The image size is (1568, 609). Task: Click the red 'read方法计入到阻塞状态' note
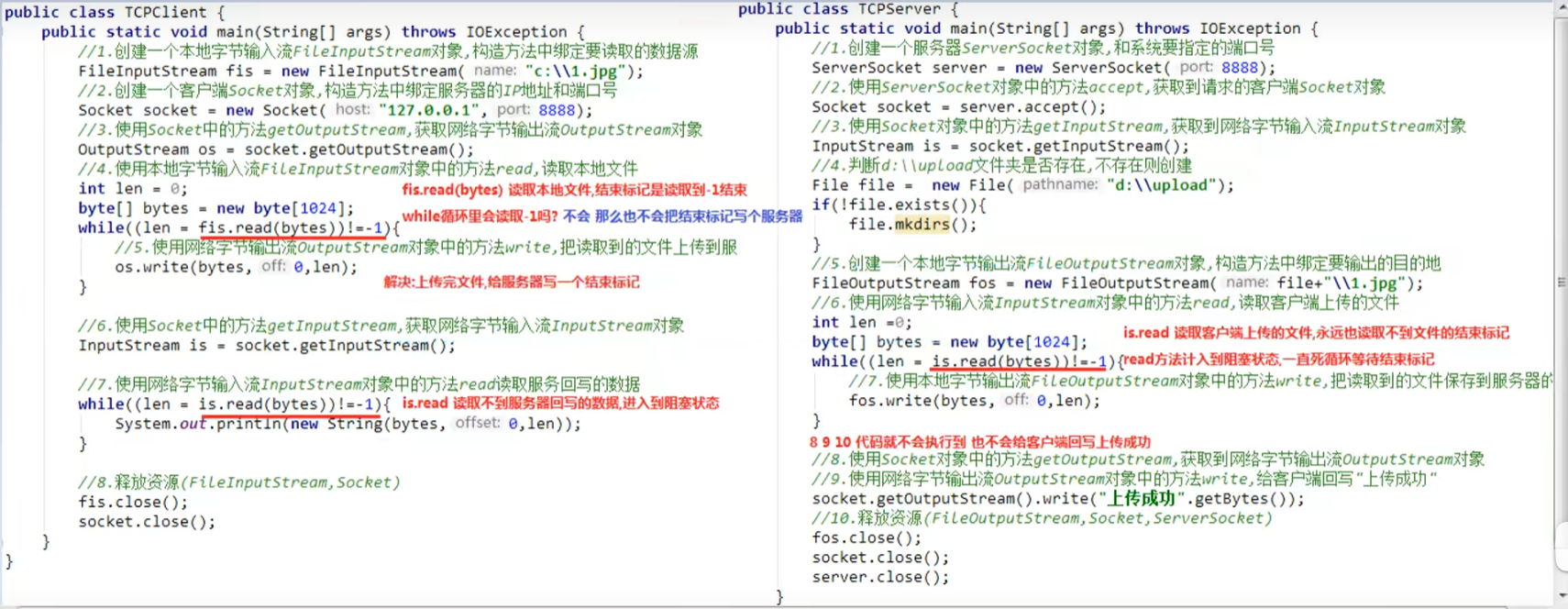click(x=1278, y=360)
